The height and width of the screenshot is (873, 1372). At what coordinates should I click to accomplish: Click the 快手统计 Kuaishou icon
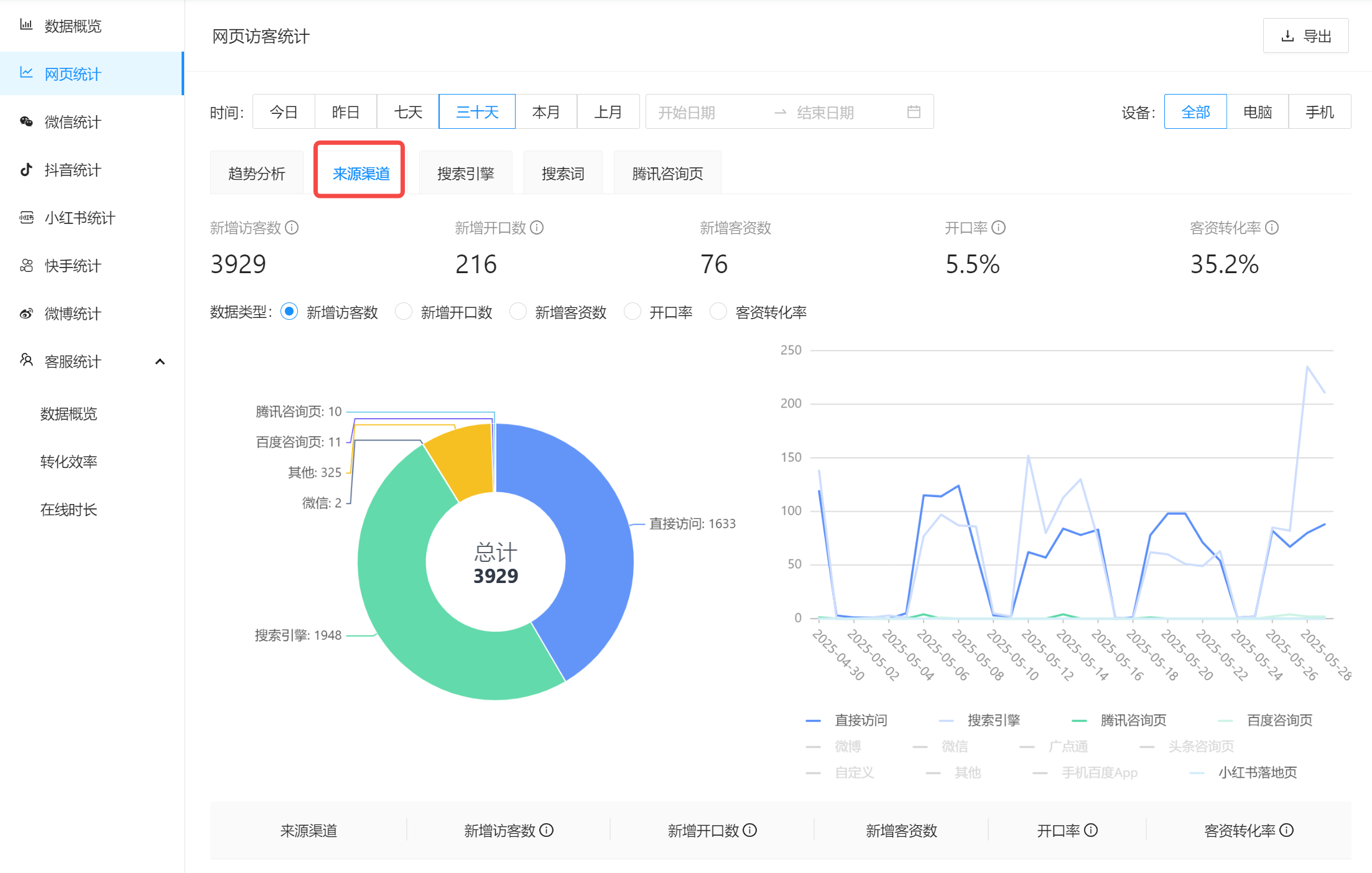pyautogui.click(x=26, y=266)
